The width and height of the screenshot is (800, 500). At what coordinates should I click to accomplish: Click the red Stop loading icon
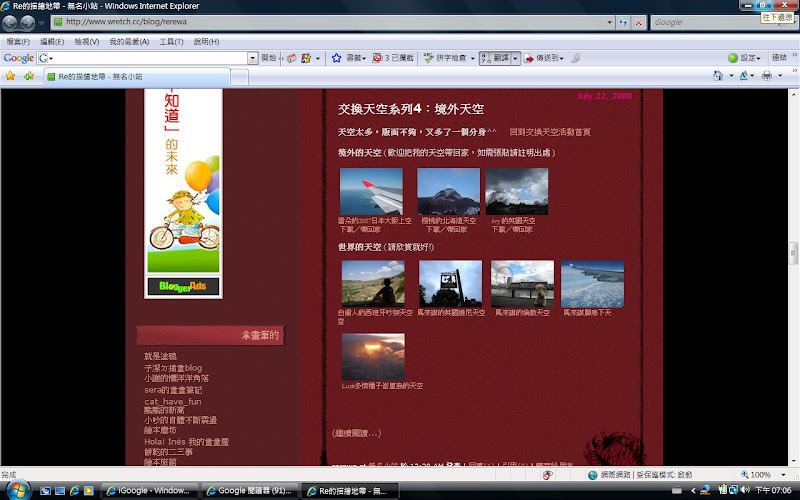(638, 22)
